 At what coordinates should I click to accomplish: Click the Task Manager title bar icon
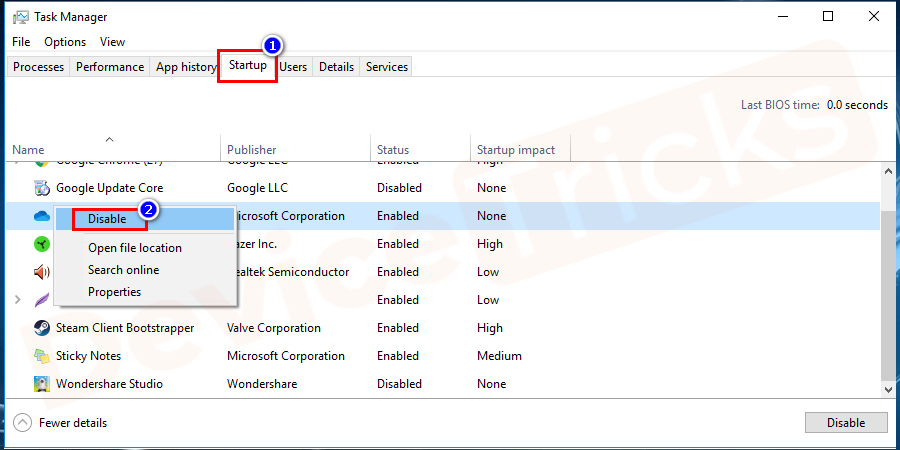coord(21,17)
